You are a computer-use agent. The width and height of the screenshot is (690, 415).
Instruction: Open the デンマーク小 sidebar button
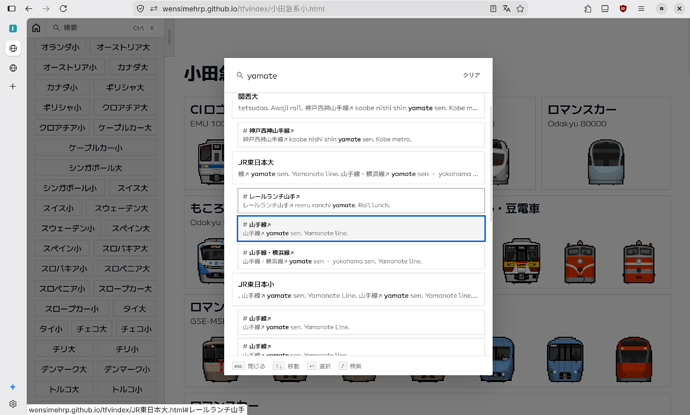point(127,369)
